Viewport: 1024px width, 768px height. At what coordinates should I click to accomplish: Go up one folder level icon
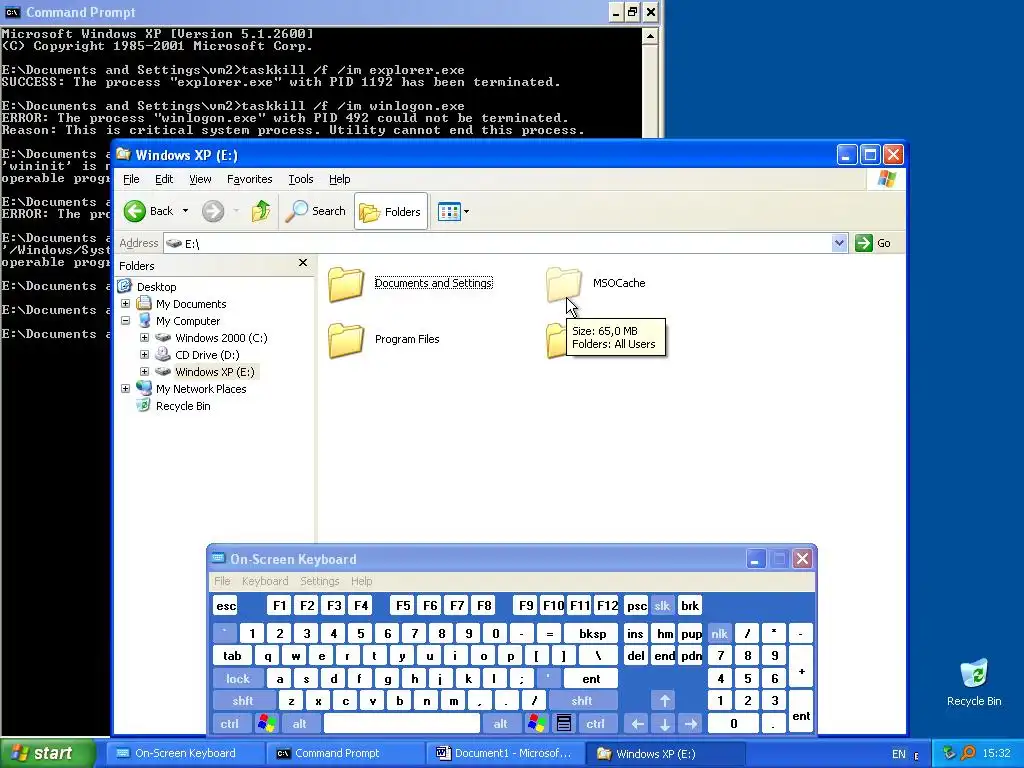(x=261, y=211)
